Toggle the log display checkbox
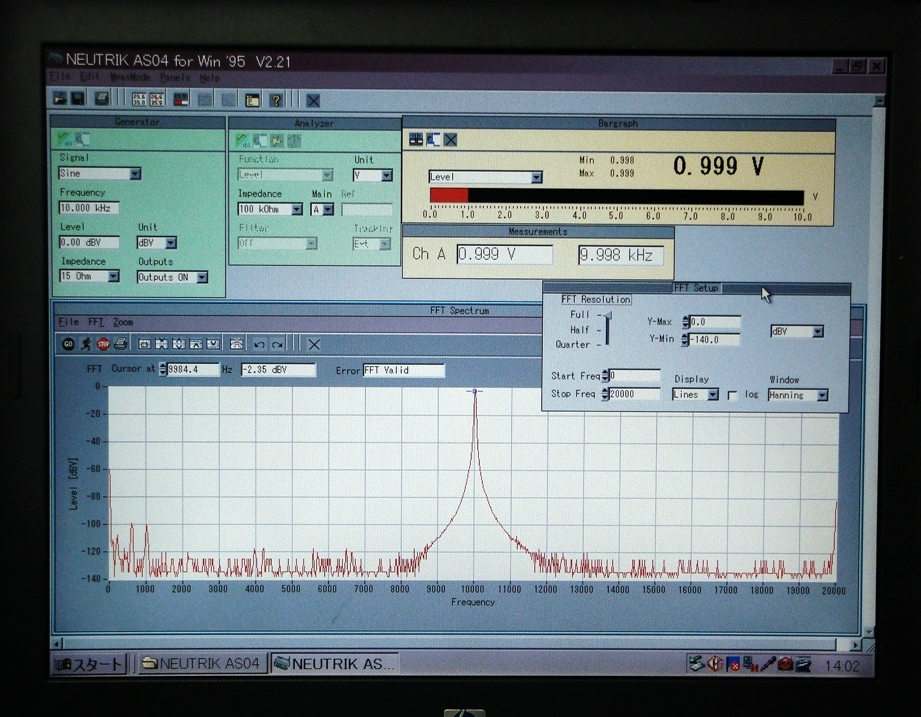The height and width of the screenshot is (717, 921). click(x=732, y=395)
